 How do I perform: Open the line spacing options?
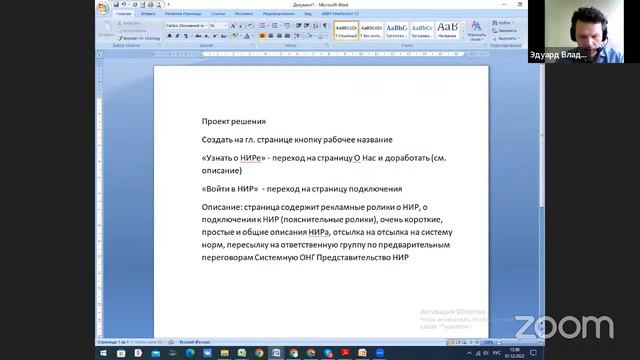coord(297,36)
